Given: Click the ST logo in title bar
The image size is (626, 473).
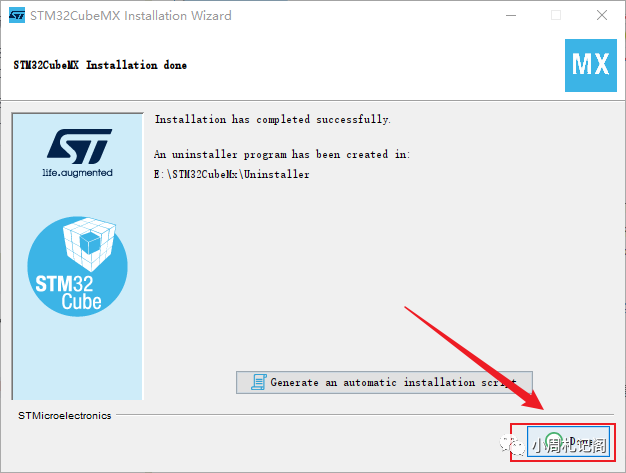Looking at the screenshot, I should point(17,16).
